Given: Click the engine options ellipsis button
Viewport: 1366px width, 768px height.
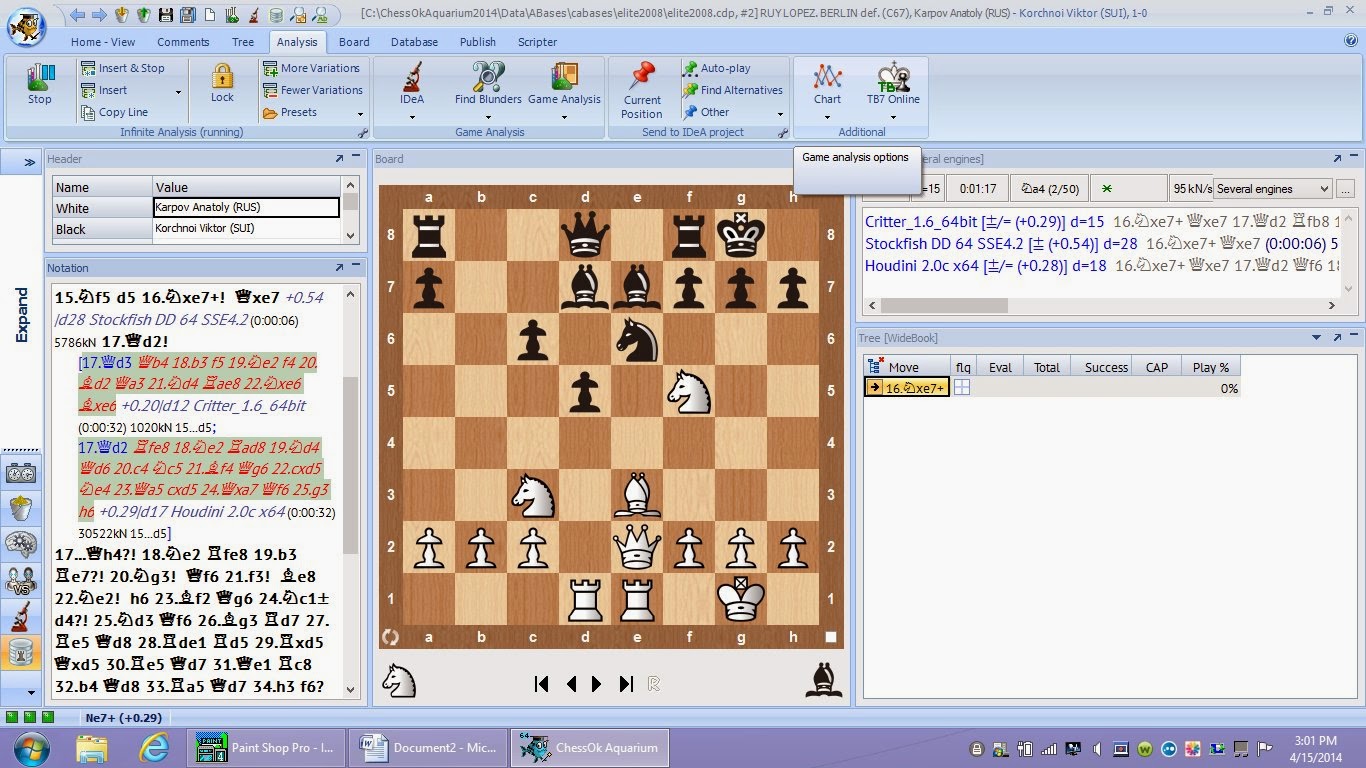Looking at the screenshot, I should tap(1345, 188).
